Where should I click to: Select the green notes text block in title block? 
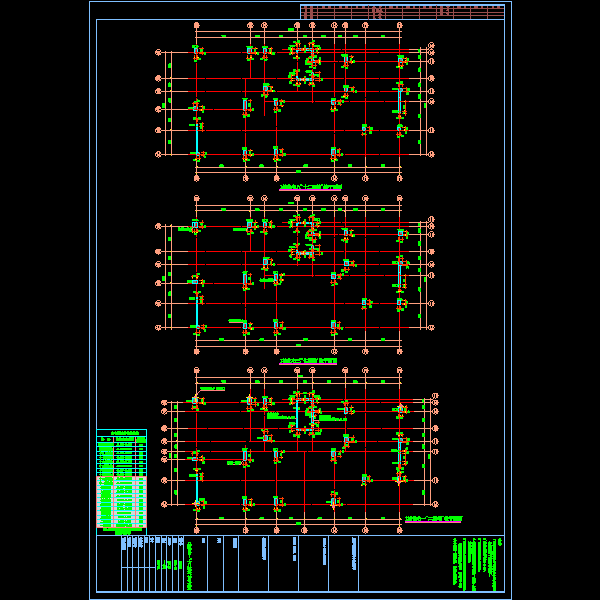(x=478, y=564)
